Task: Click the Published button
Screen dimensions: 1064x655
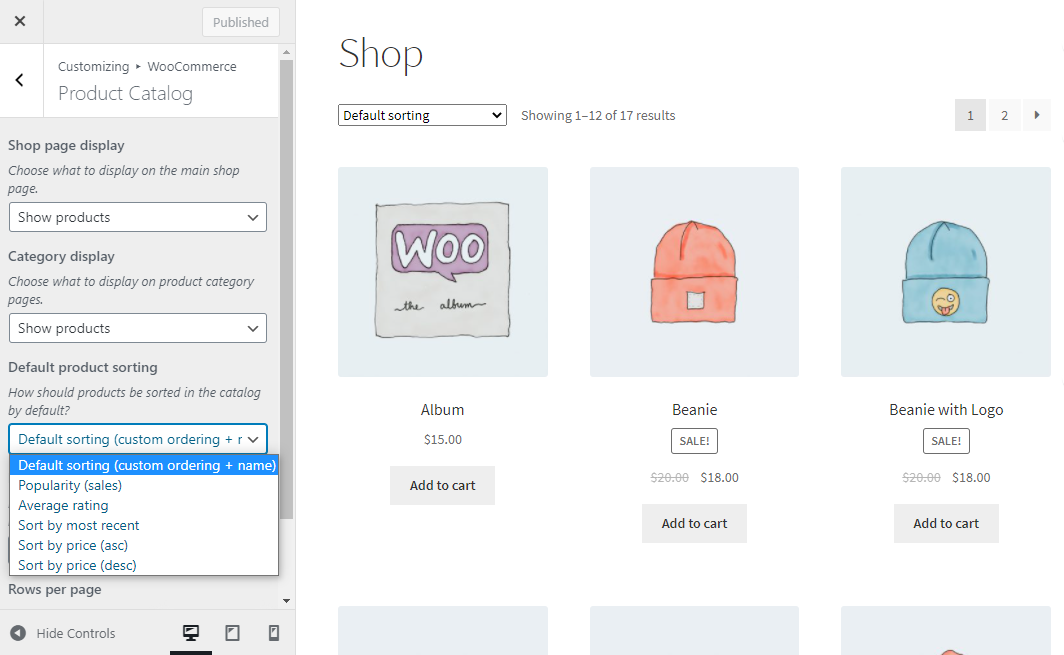Action: click(x=240, y=21)
